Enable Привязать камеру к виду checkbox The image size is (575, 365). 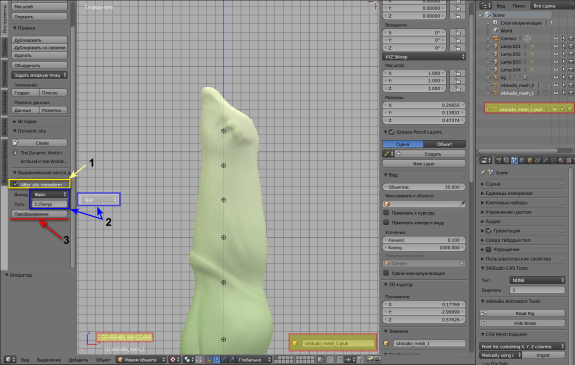click(386, 222)
